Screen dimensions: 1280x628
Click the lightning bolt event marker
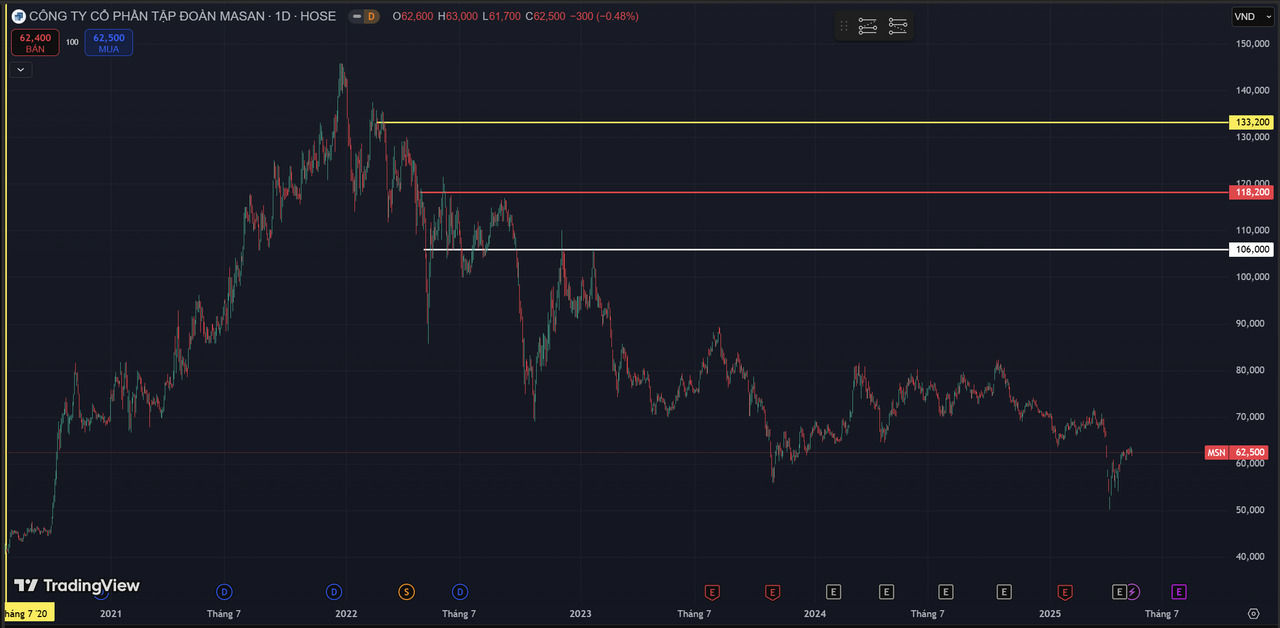click(x=1133, y=592)
